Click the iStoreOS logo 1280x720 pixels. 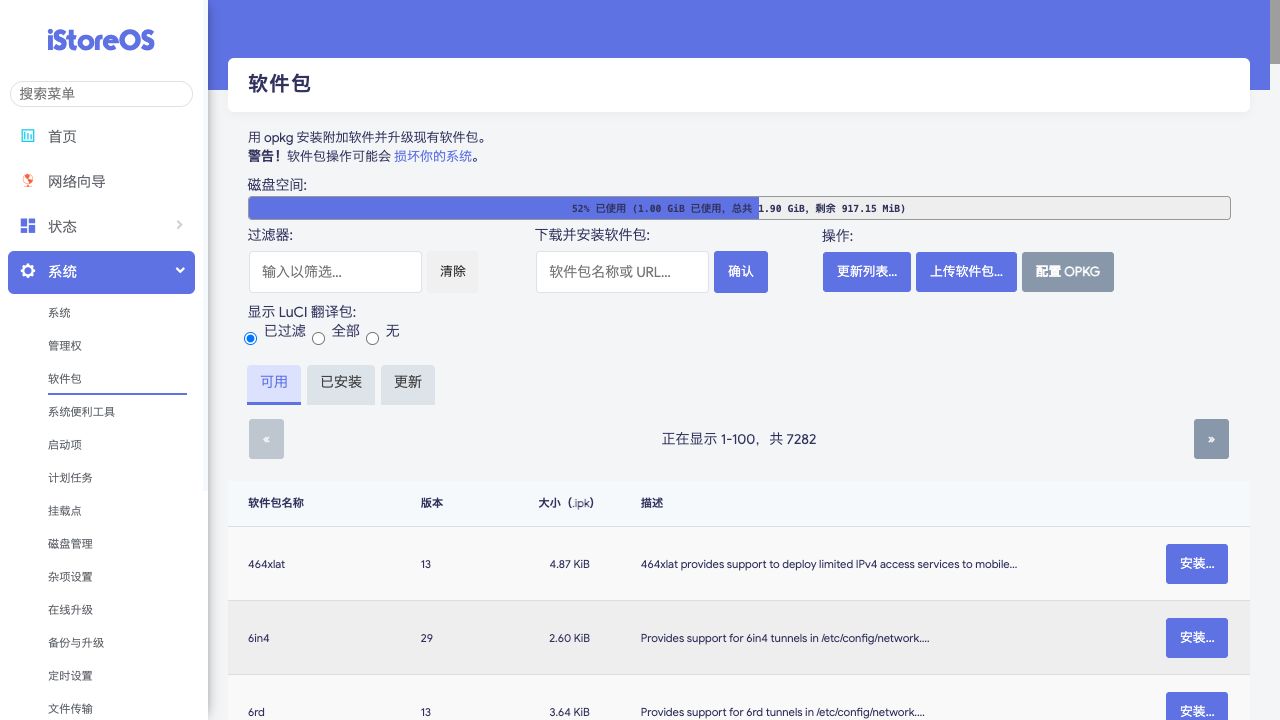101,40
